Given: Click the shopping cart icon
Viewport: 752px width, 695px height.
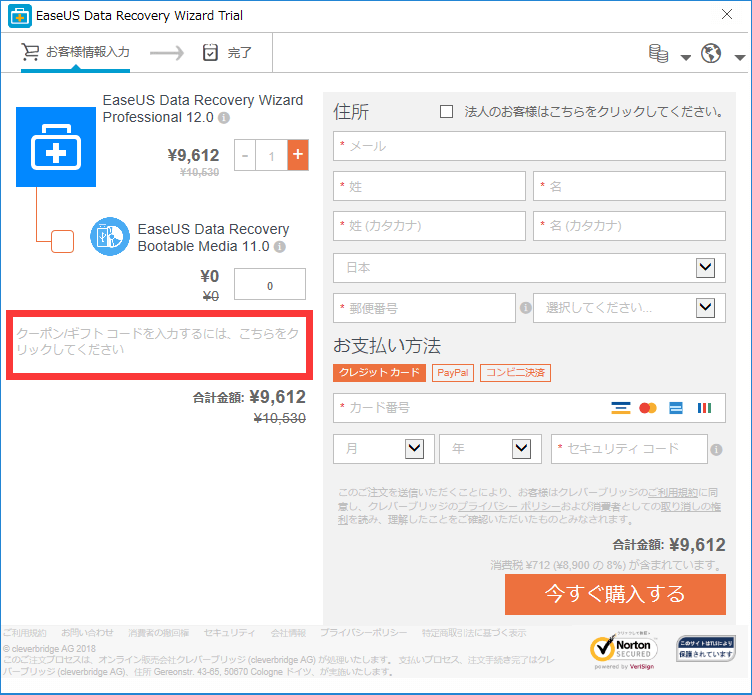Looking at the screenshot, I should pyautogui.click(x=30, y=52).
